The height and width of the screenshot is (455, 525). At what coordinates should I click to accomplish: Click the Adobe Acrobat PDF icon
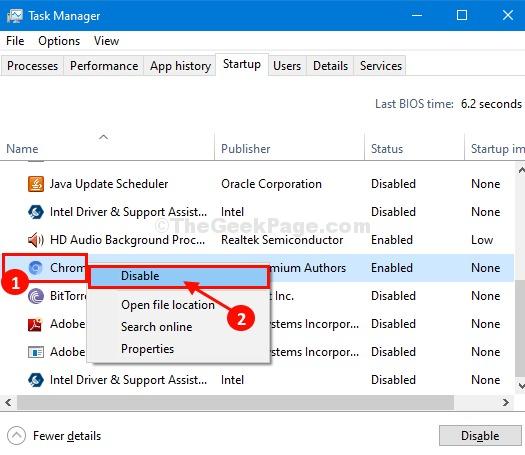click(35, 324)
